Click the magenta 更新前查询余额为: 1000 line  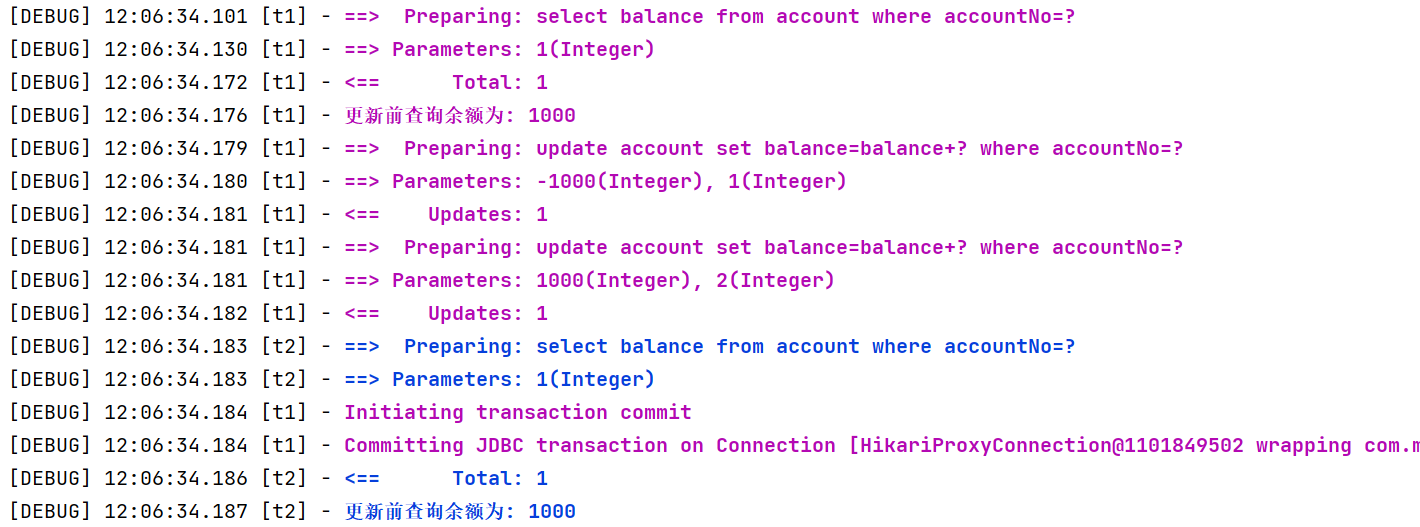click(x=292, y=115)
